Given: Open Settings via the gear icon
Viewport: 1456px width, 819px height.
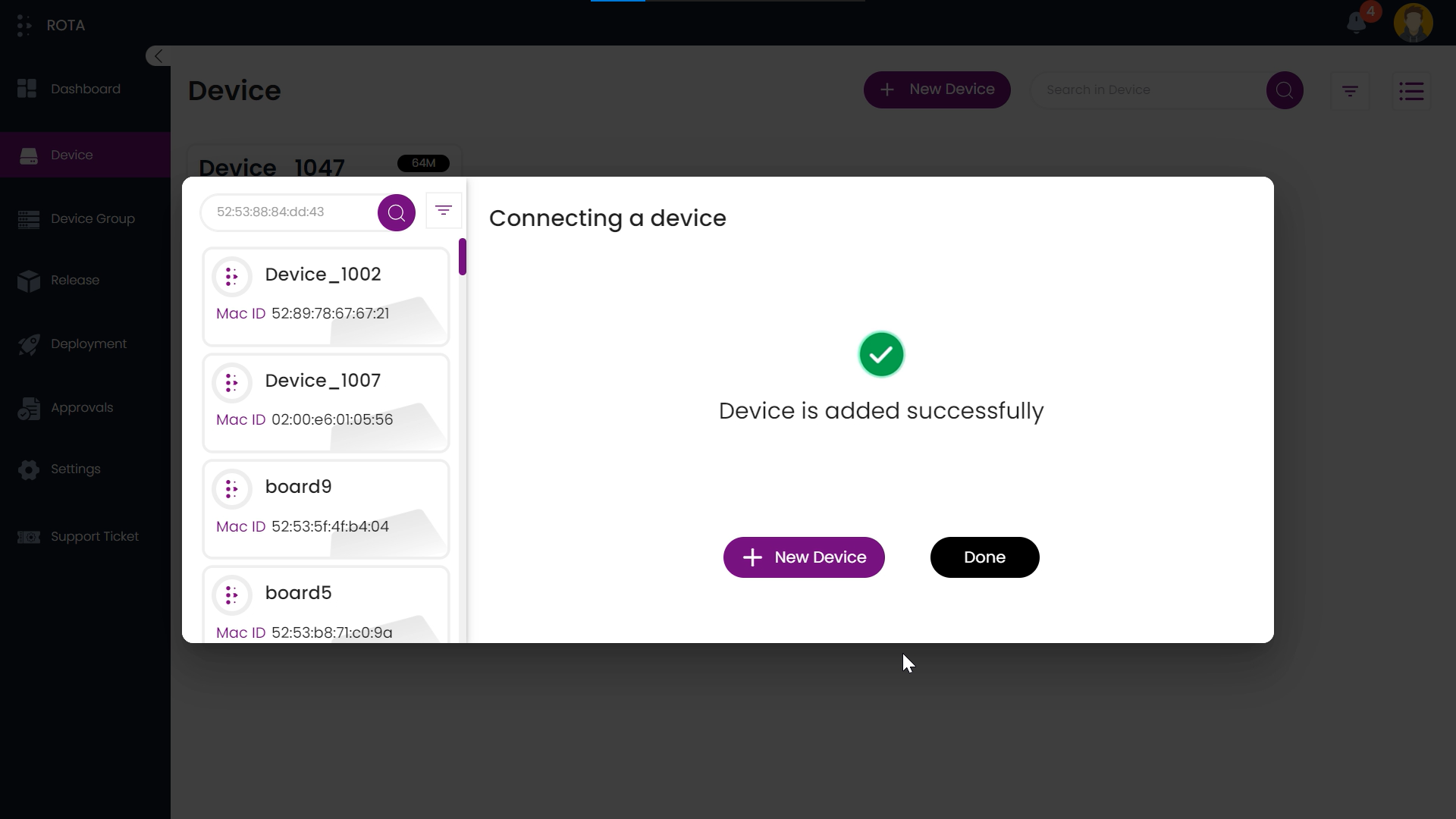Looking at the screenshot, I should coord(29,470).
